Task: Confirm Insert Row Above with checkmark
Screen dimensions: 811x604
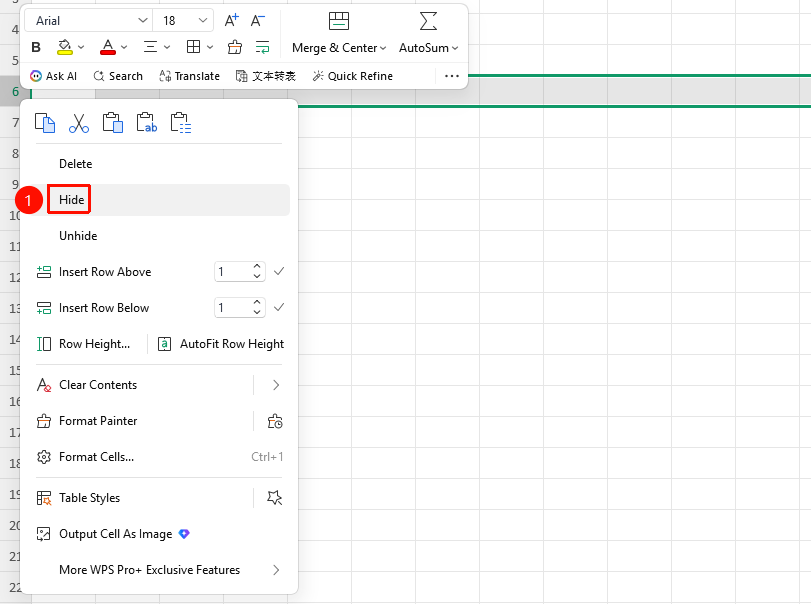Action: [279, 271]
